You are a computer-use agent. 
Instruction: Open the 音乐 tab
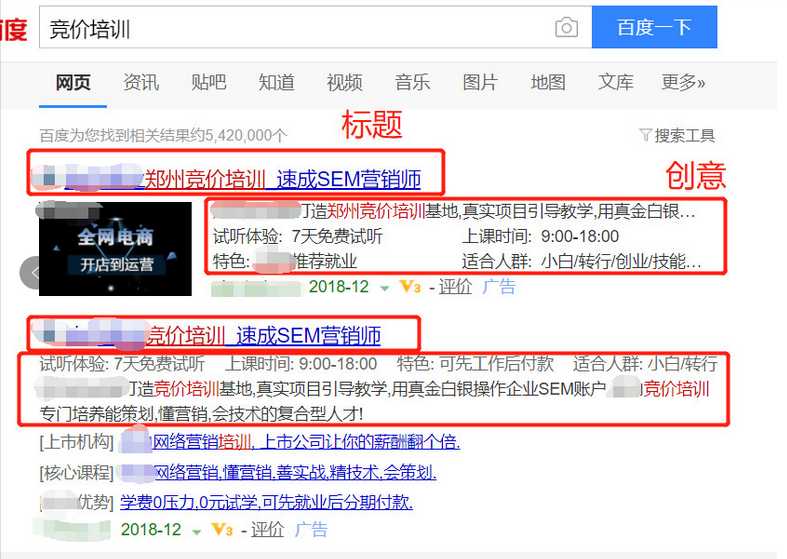click(x=412, y=82)
